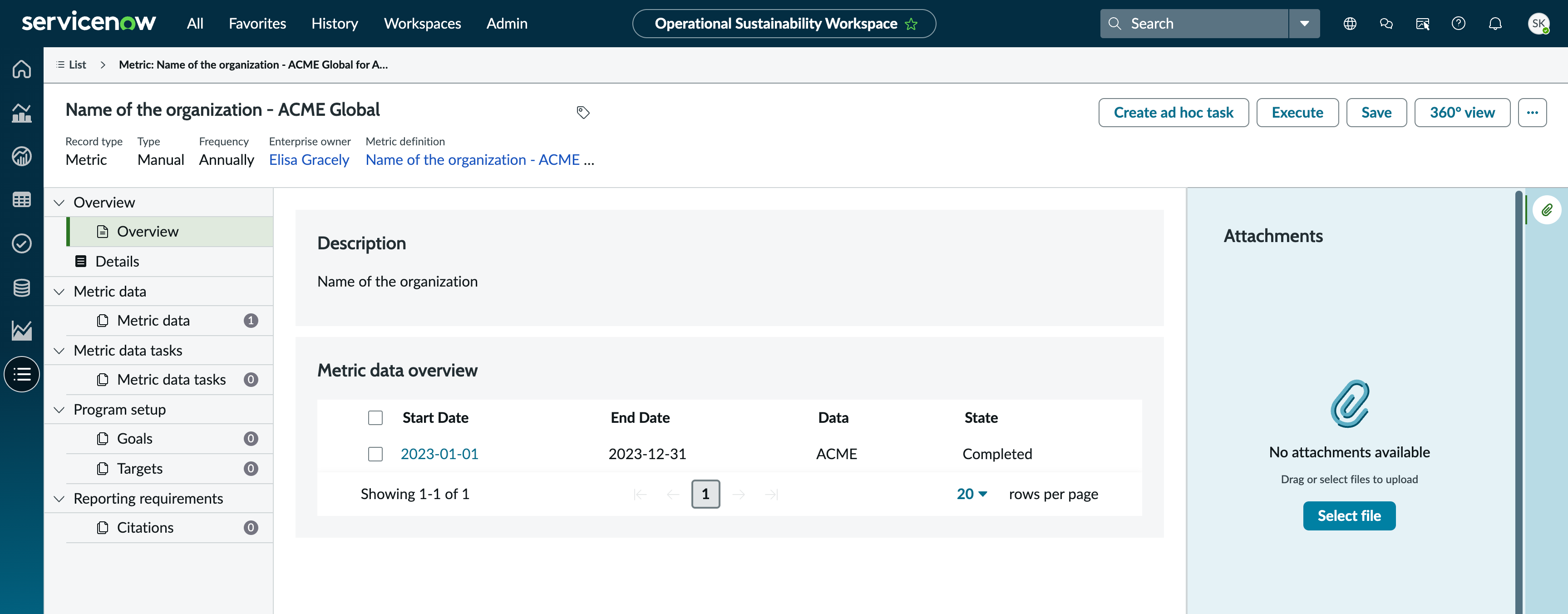Select the Details item in side navigation
Screen dimensions: 1568x614
pos(159,261)
